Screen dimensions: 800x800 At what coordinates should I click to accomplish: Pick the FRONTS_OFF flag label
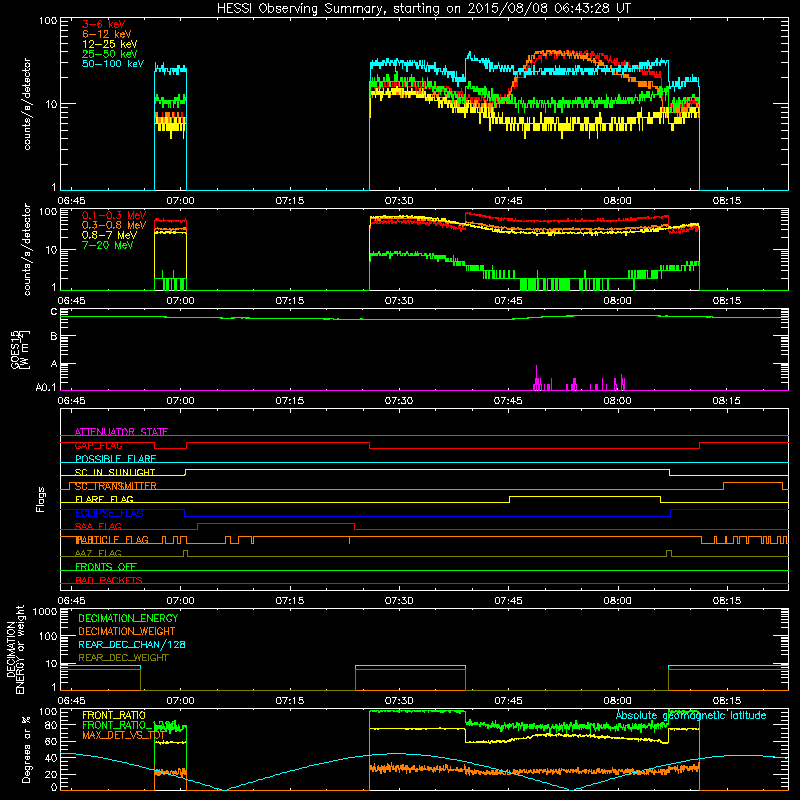[x=106, y=567]
